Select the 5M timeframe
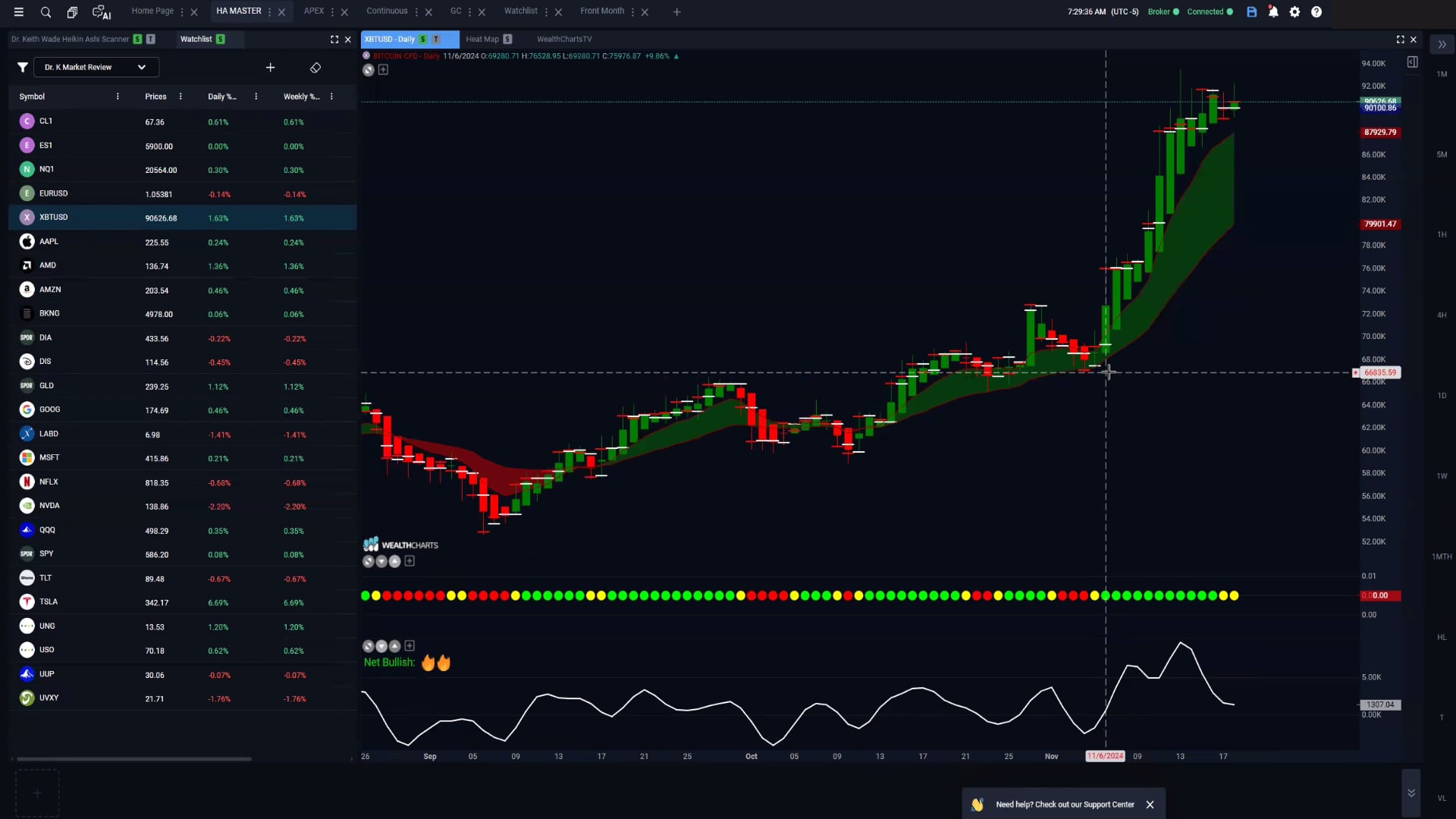This screenshot has height=819, width=1456. coord(1442,155)
